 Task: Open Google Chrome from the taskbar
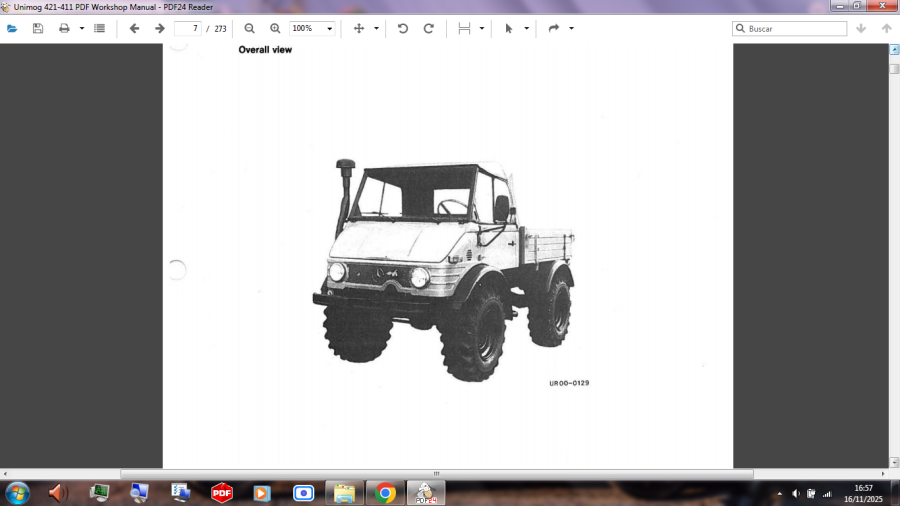[385, 493]
